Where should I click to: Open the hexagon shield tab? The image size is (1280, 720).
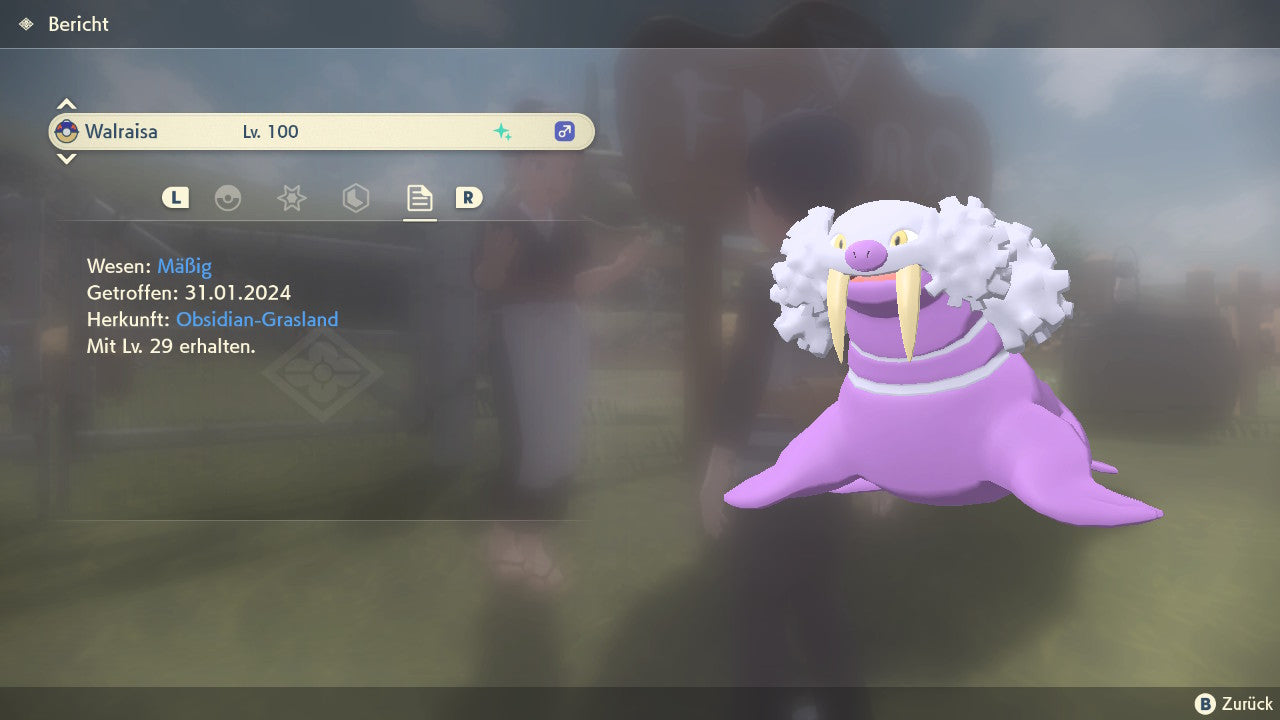(x=355, y=198)
